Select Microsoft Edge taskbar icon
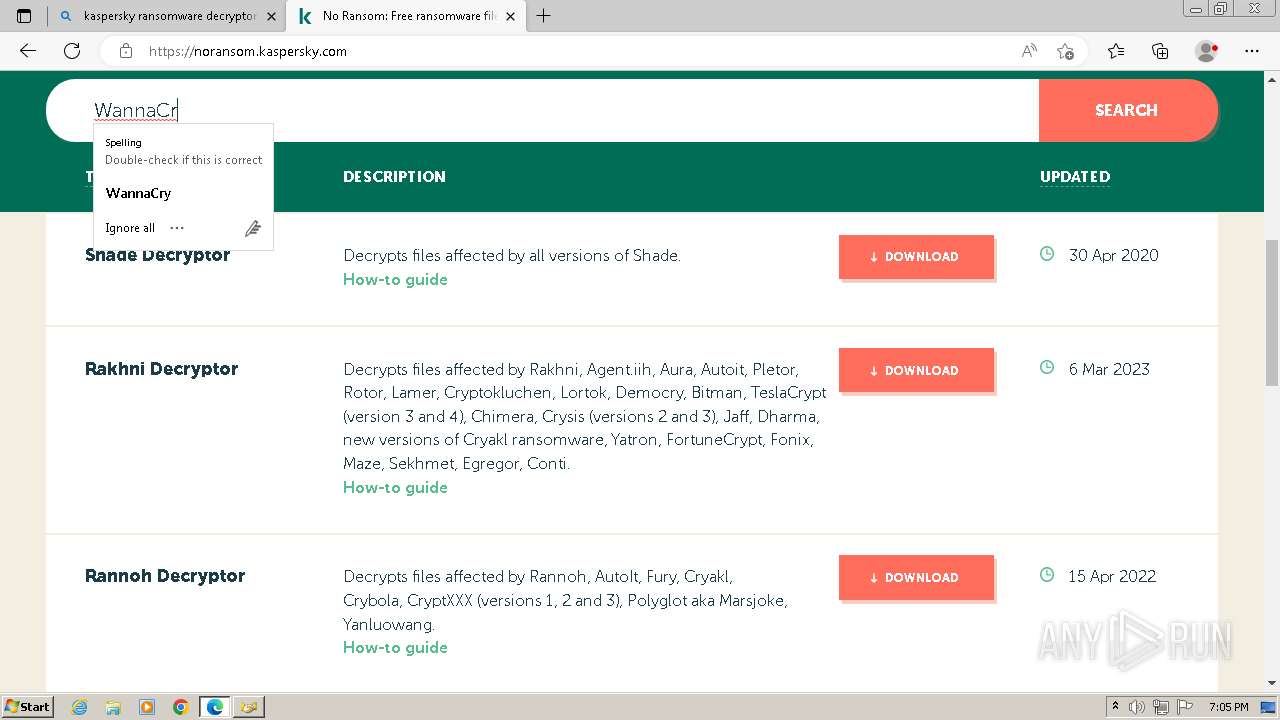The height and width of the screenshot is (720, 1280). coord(215,707)
